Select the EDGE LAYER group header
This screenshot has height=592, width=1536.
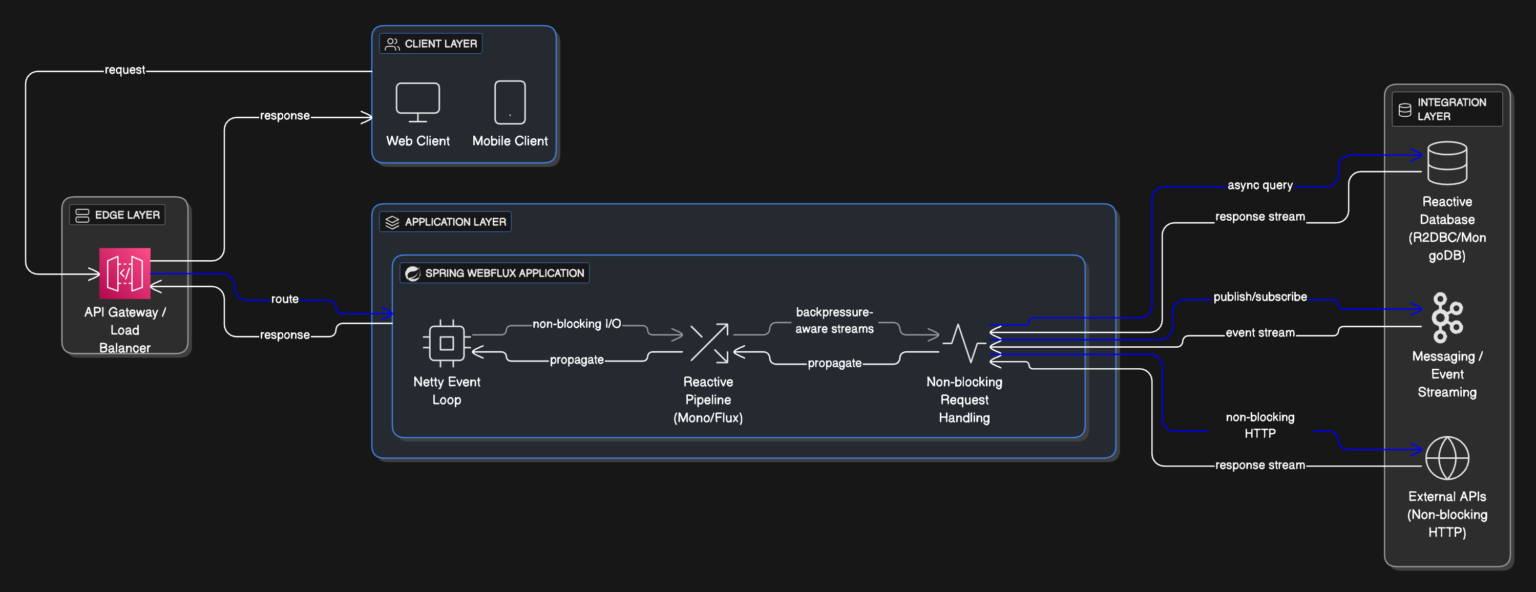[x=115, y=215]
